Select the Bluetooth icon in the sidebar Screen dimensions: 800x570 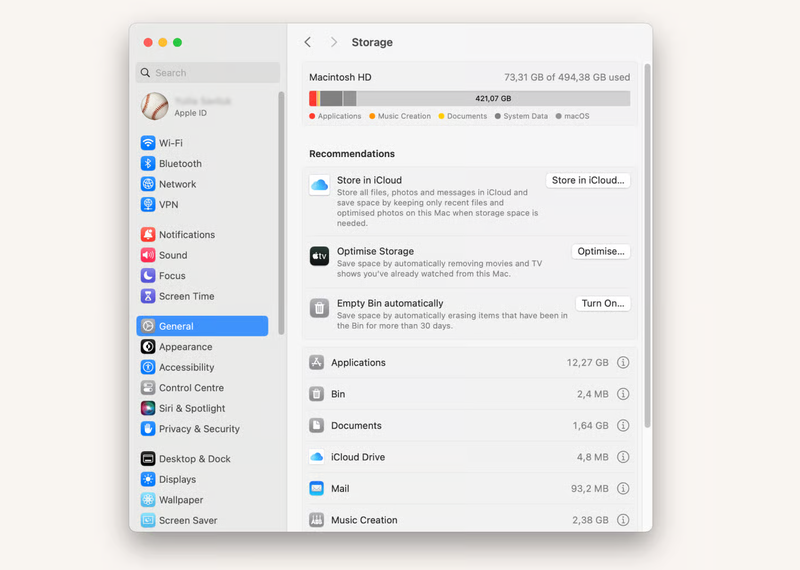148,163
